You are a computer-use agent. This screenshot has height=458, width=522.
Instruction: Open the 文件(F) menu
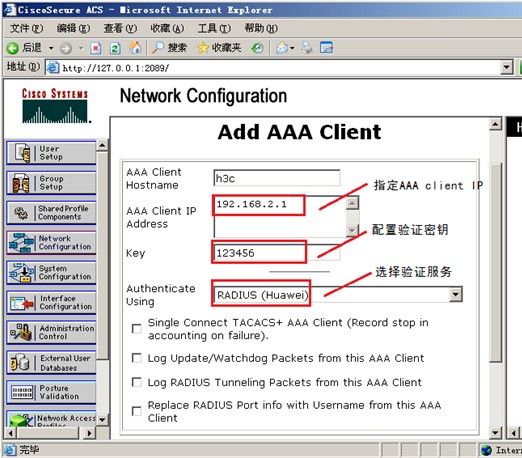[26, 28]
